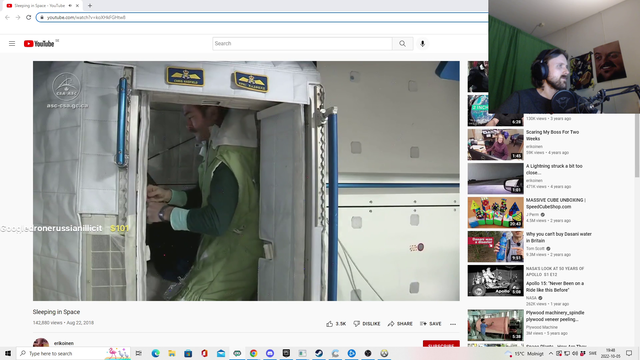Open the three-dot more actions menu
The image size is (640, 360).
point(453,324)
